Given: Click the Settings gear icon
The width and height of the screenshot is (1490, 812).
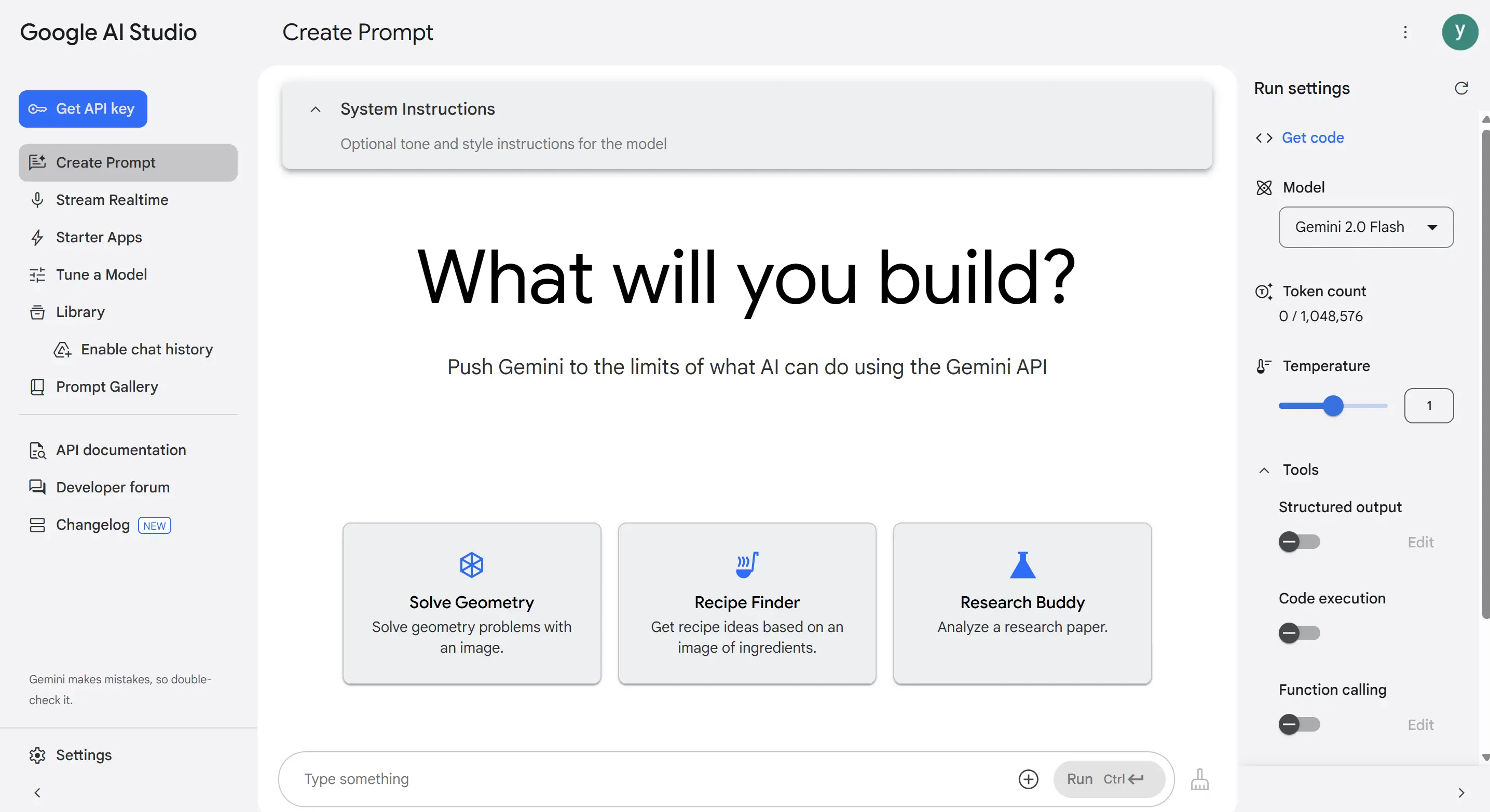Looking at the screenshot, I should point(37,755).
